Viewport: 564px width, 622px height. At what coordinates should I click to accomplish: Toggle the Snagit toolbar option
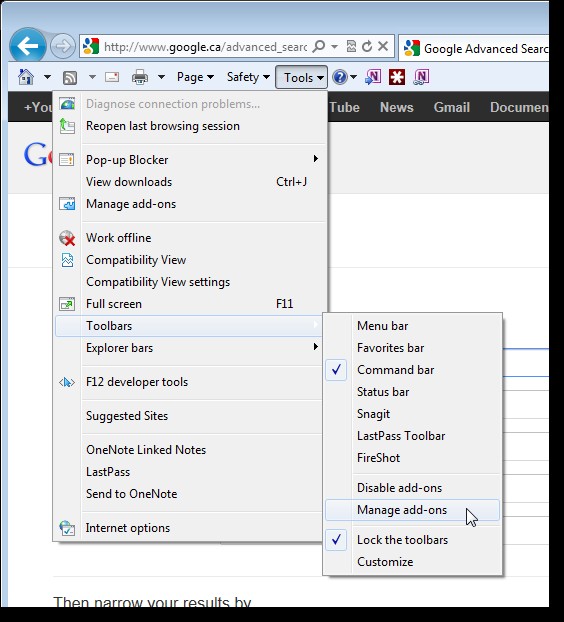(412, 414)
